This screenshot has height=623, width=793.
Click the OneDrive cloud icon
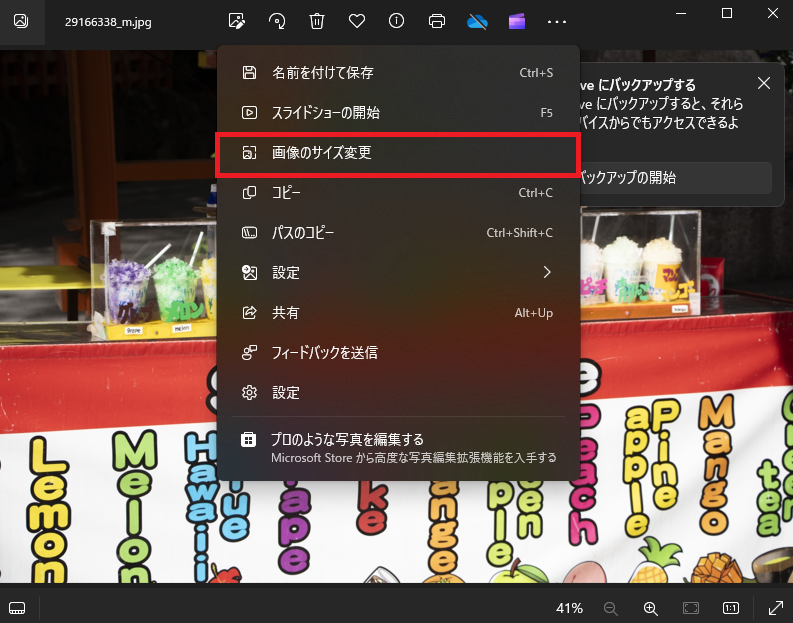(x=477, y=21)
